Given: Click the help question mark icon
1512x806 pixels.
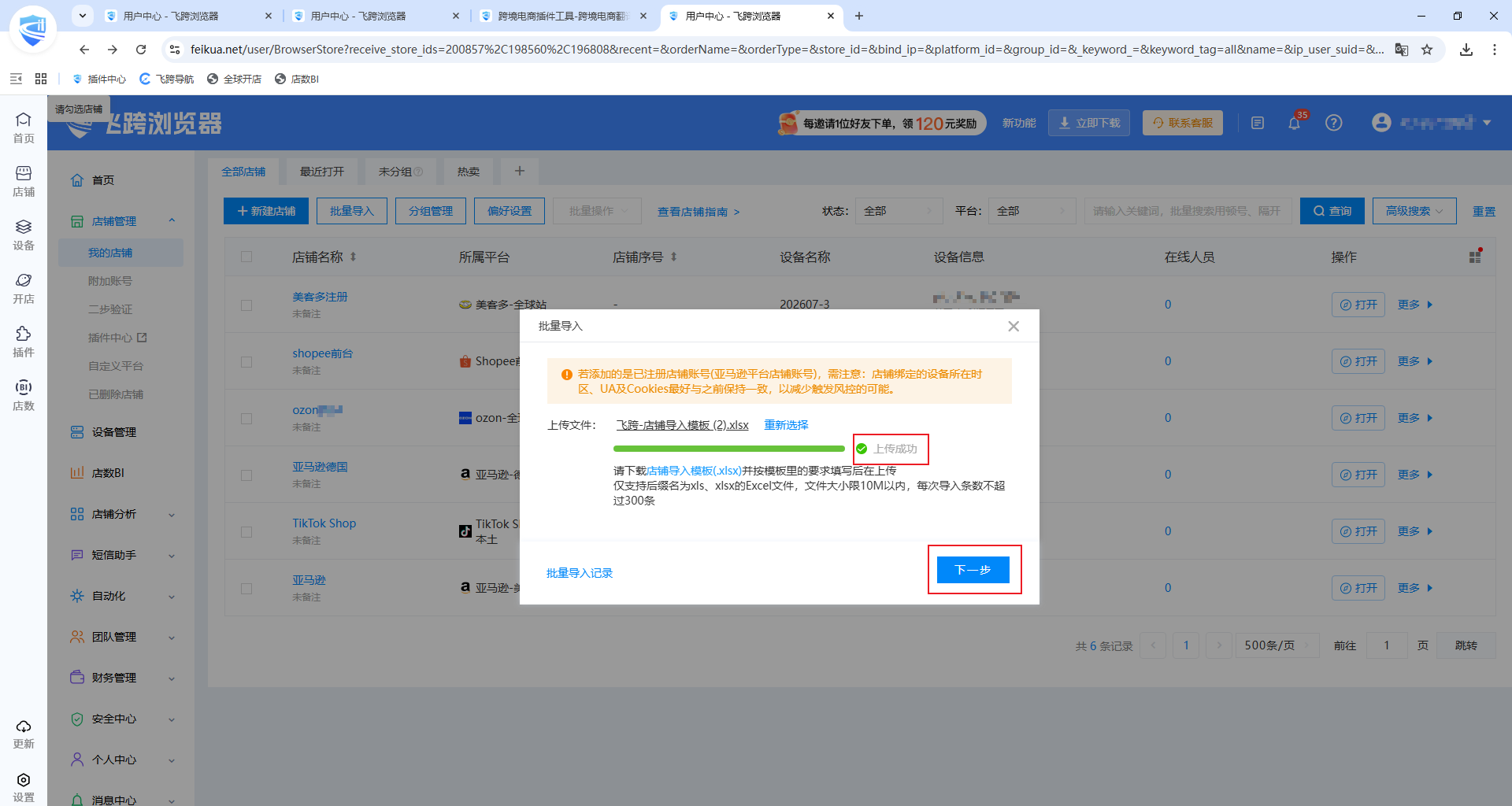Looking at the screenshot, I should pyautogui.click(x=1333, y=123).
